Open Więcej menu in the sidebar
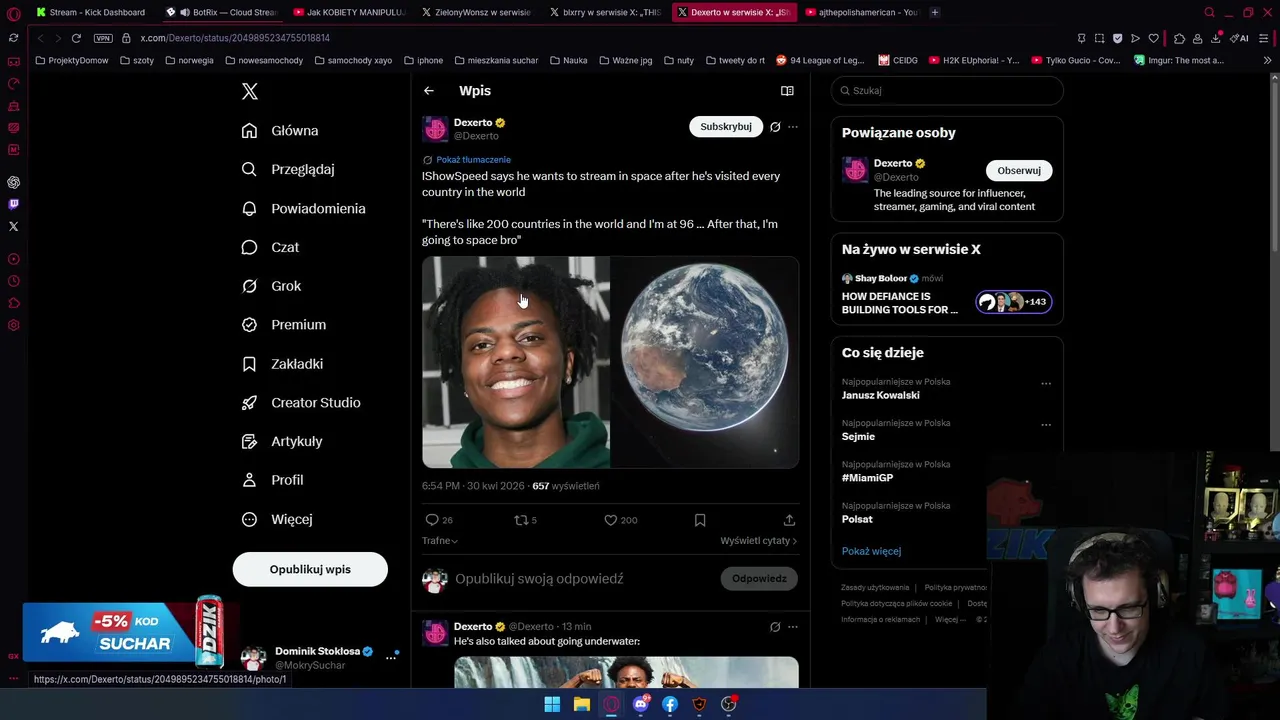 pyautogui.click(x=278, y=519)
